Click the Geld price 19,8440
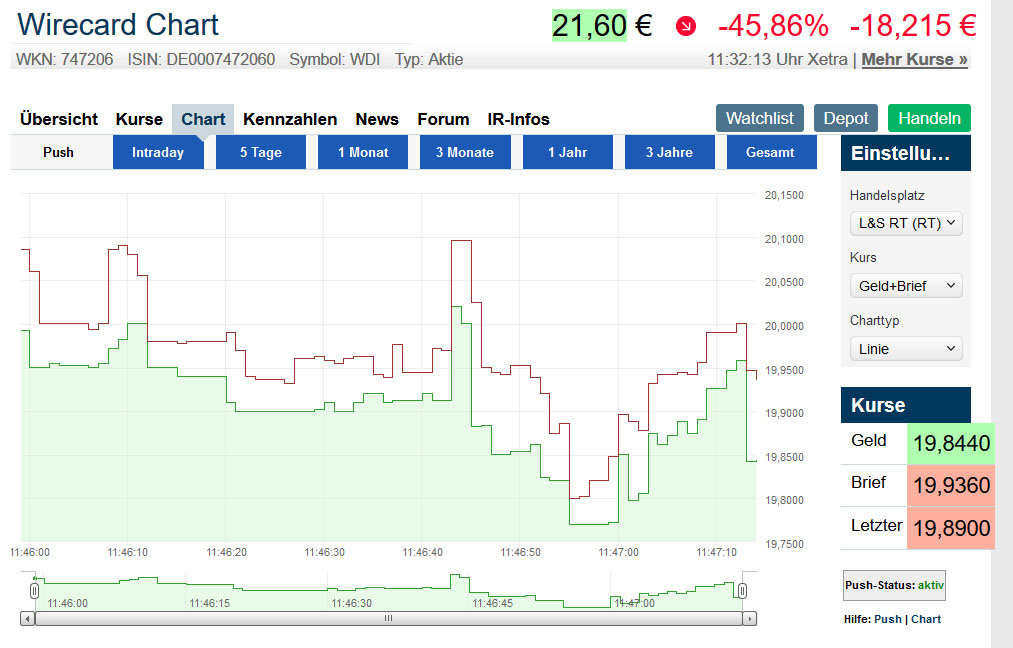The height and width of the screenshot is (648, 1013). (951, 443)
